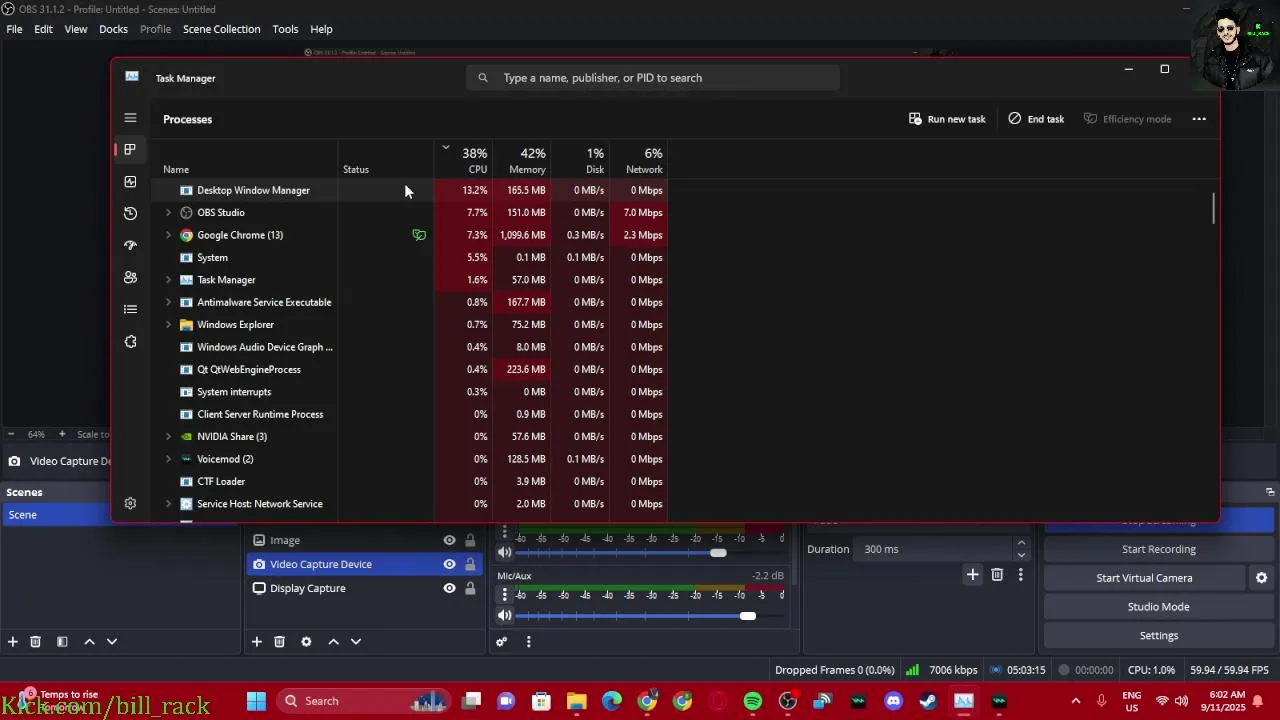Remove selected scene with trash icon in Scenes panel

[x=35, y=642]
